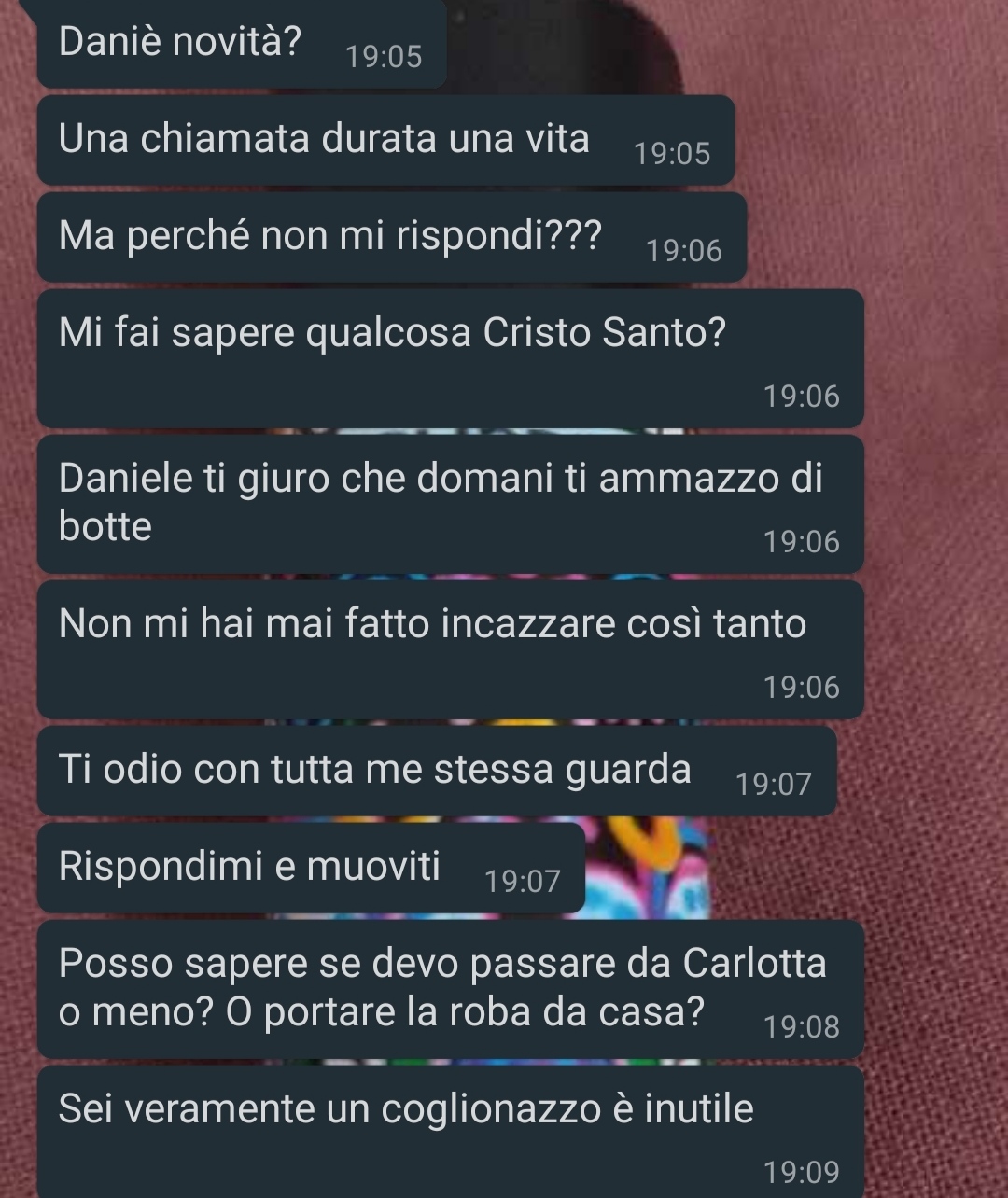The image size is (1008, 1198).
Task: Tap 'Non mi hai mai fatto incazzare' message
Action: (x=450, y=649)
